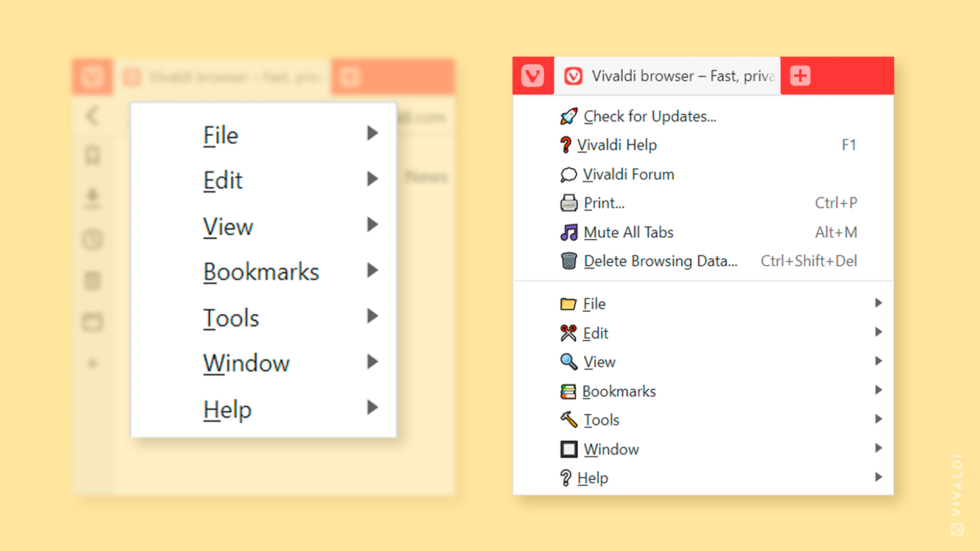
Task: Open Downloads panel icon in left sidebar
Action: click(92, 197)
